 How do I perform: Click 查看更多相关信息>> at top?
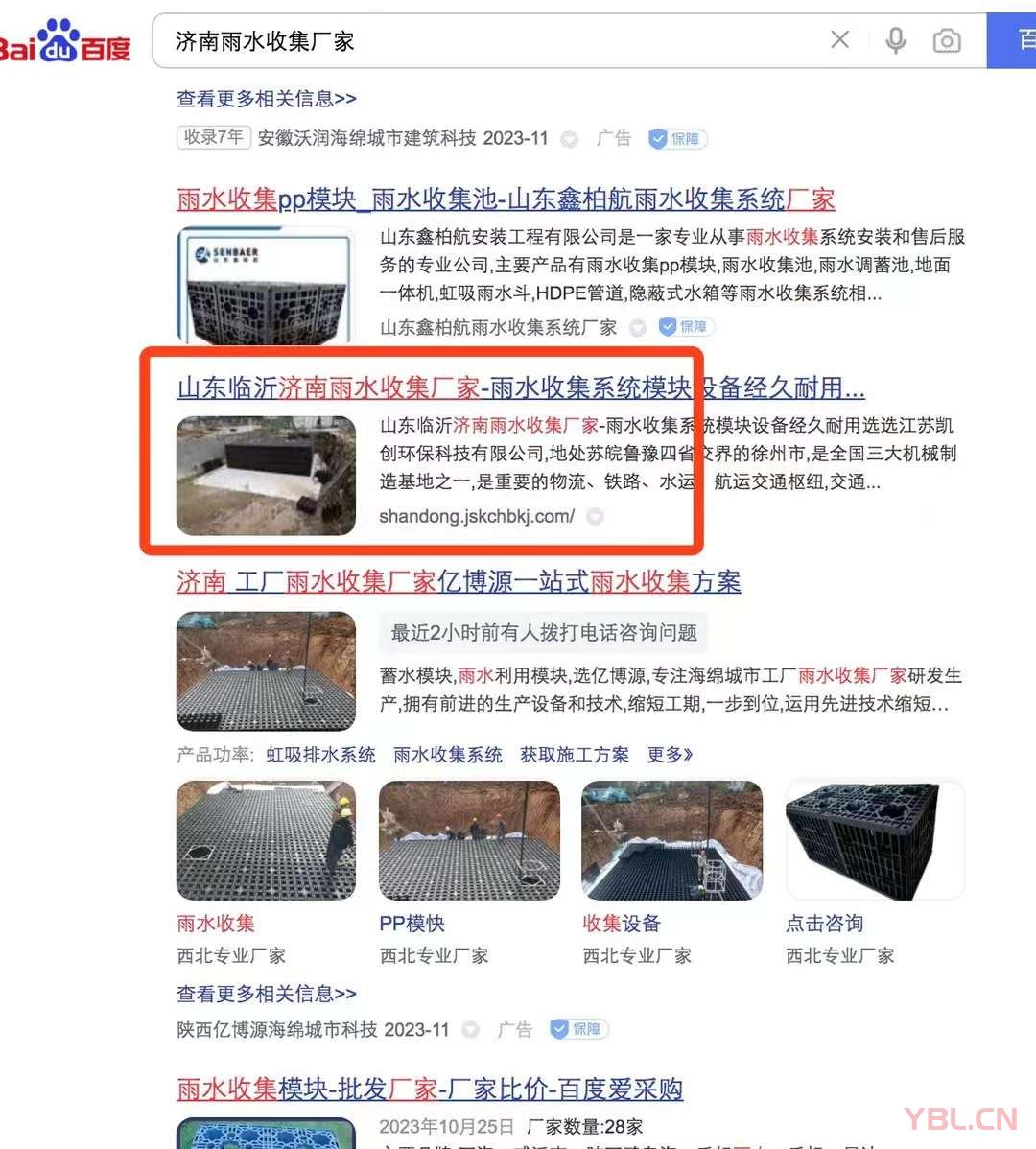click(x=267, y=99)
